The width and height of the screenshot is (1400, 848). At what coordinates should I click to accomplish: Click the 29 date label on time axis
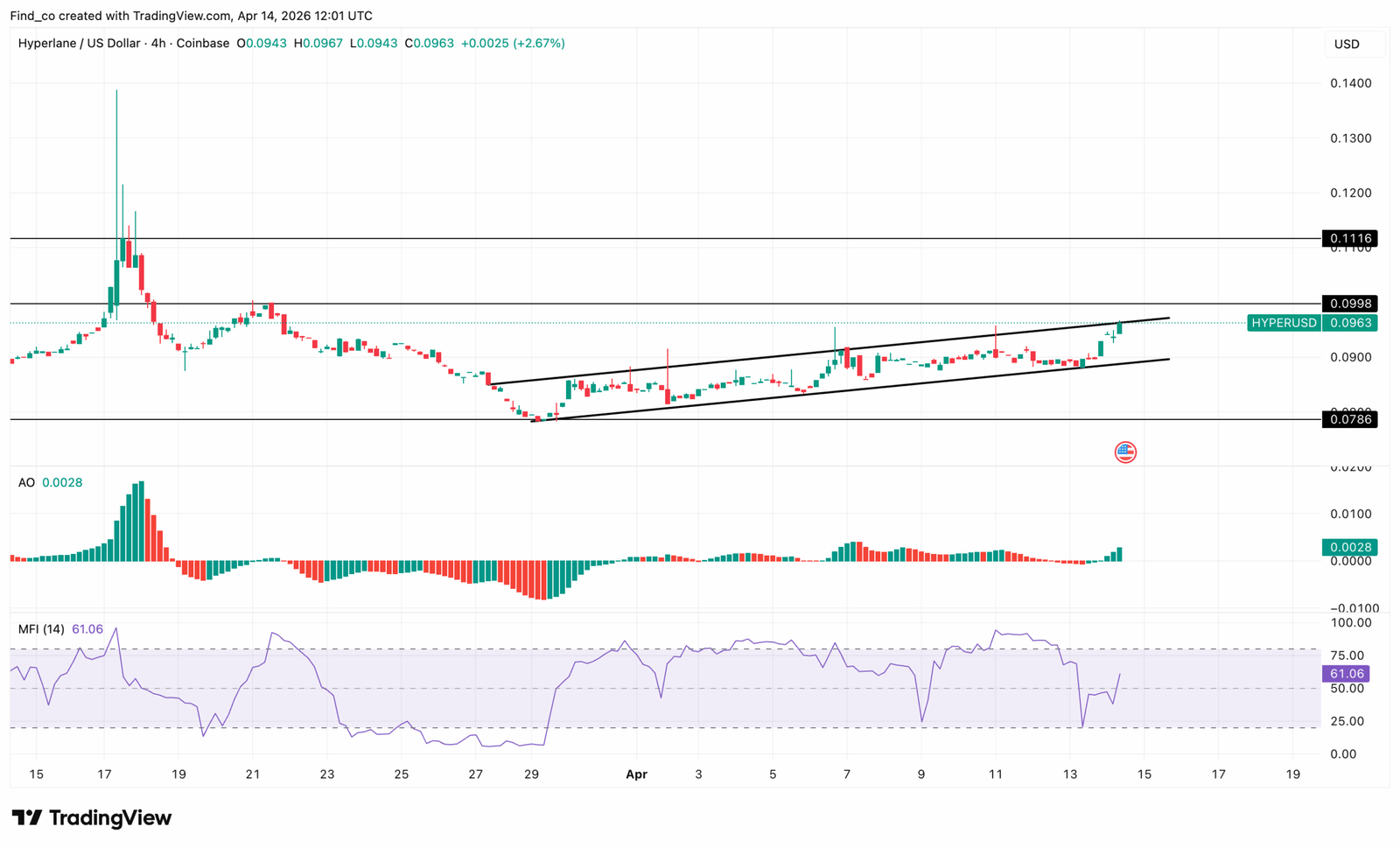[531, 774]
